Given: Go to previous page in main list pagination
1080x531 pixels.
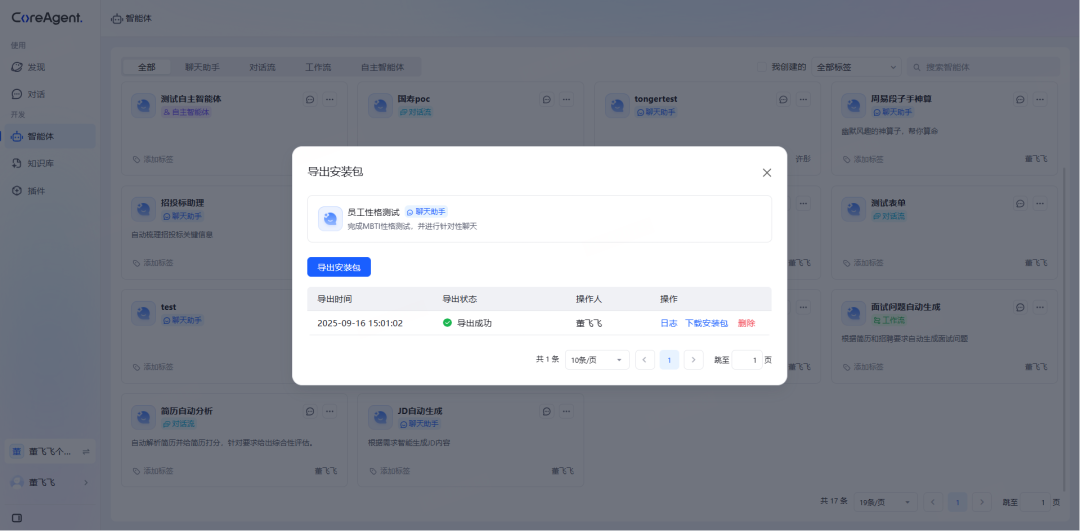Looking at the screenshot, I should (x=933, y=502).
